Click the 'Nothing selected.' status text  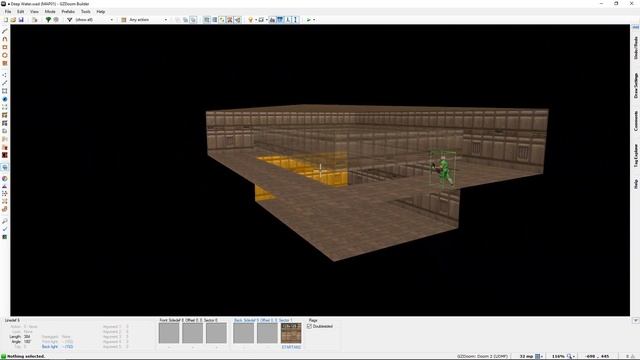(x=26, y=356)
